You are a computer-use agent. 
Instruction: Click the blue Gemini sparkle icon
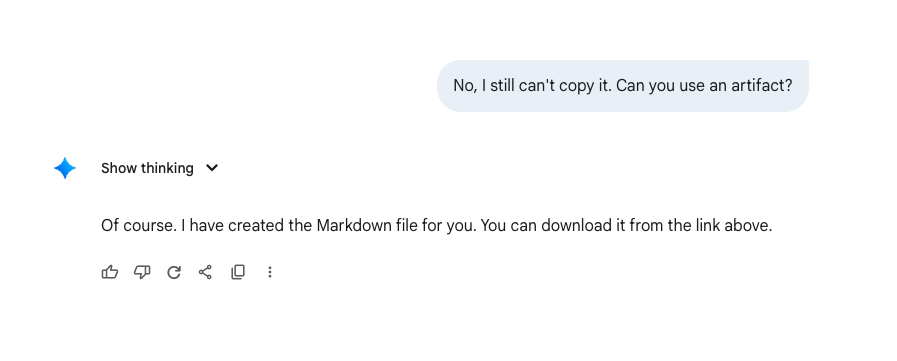coord(65,168)
